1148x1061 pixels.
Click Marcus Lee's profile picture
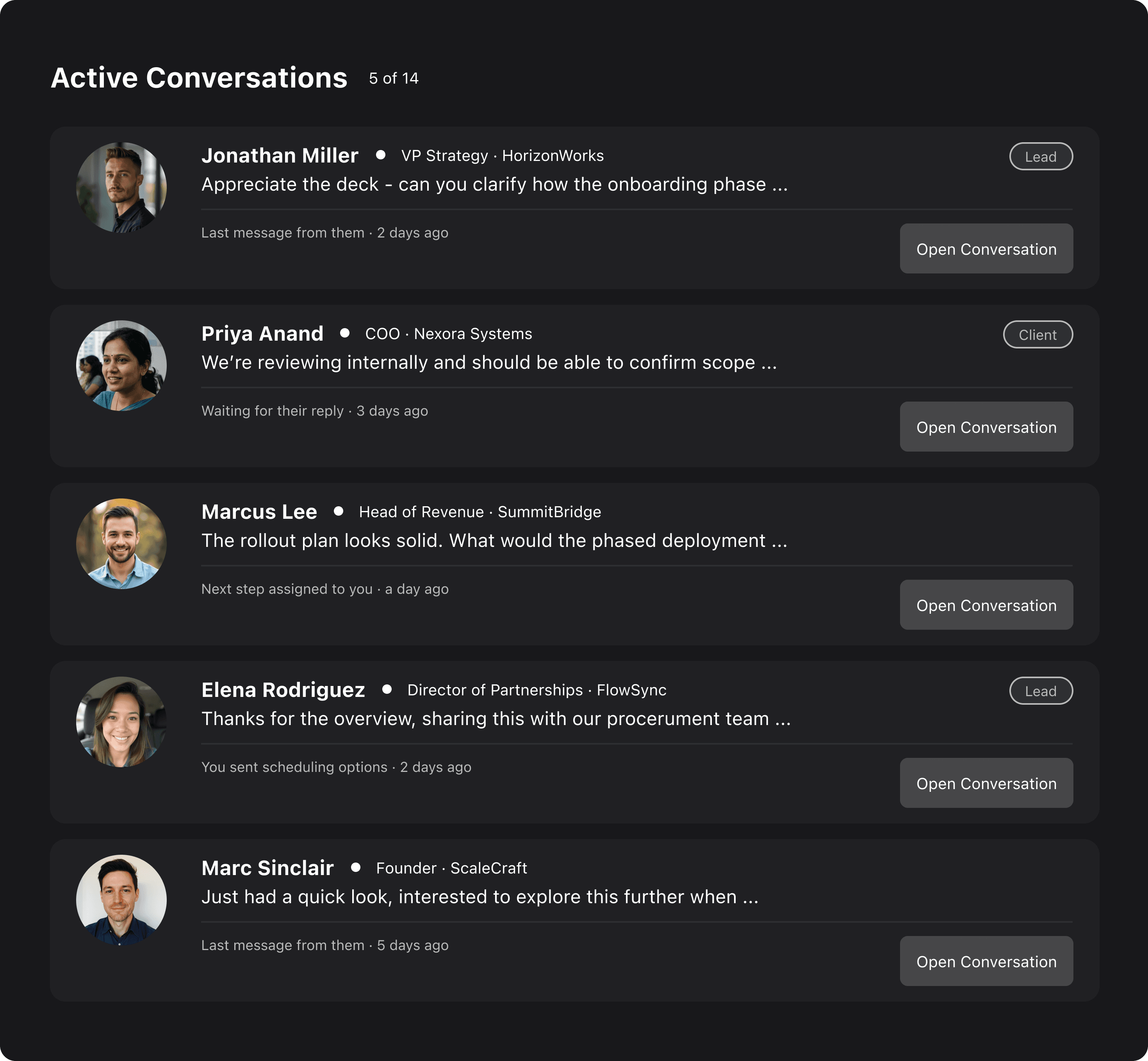(x=121, y=544)
